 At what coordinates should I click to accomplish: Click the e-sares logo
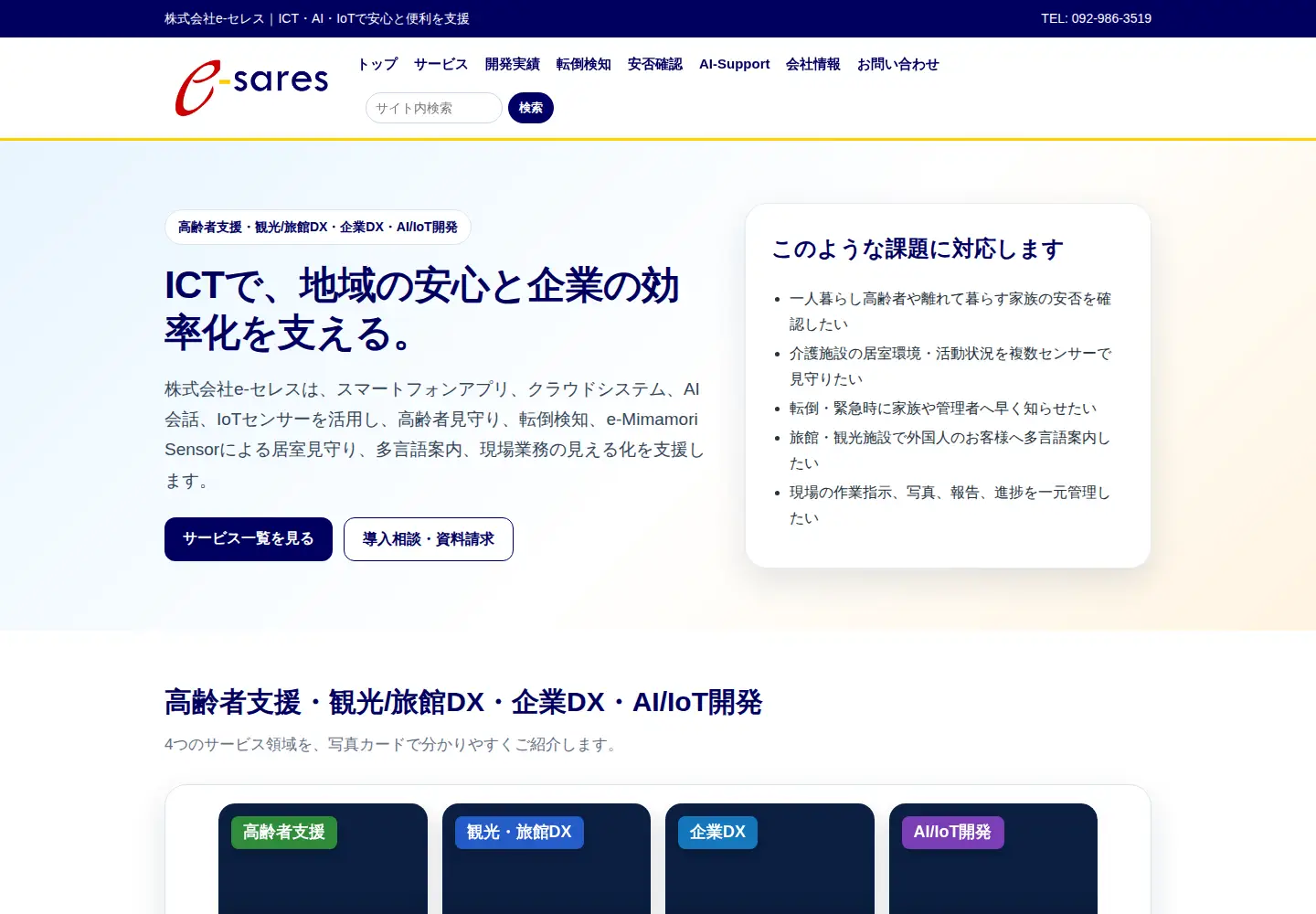(251, 88)
